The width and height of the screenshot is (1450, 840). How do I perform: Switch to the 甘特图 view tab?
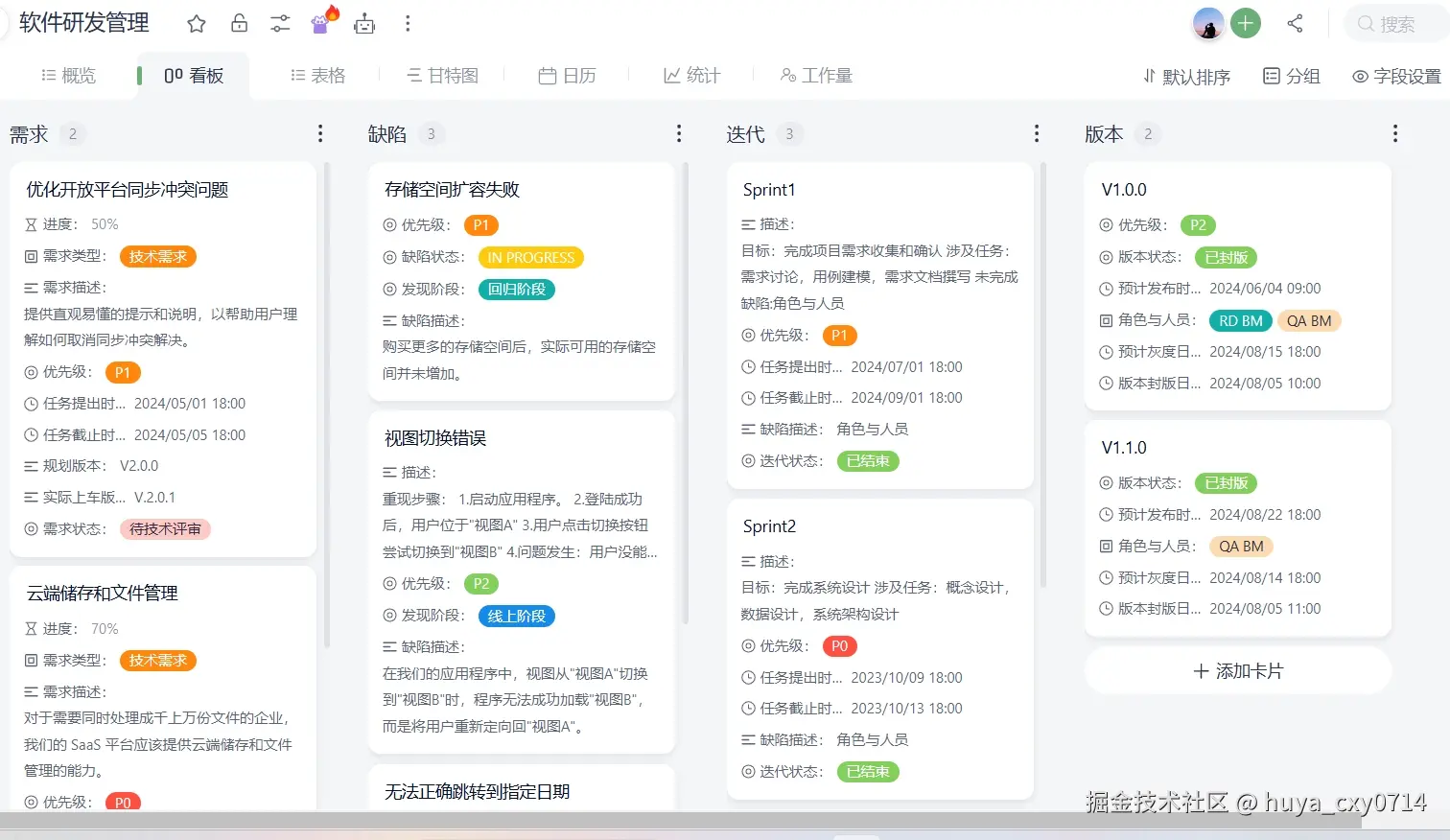click(x=442, y=74)
